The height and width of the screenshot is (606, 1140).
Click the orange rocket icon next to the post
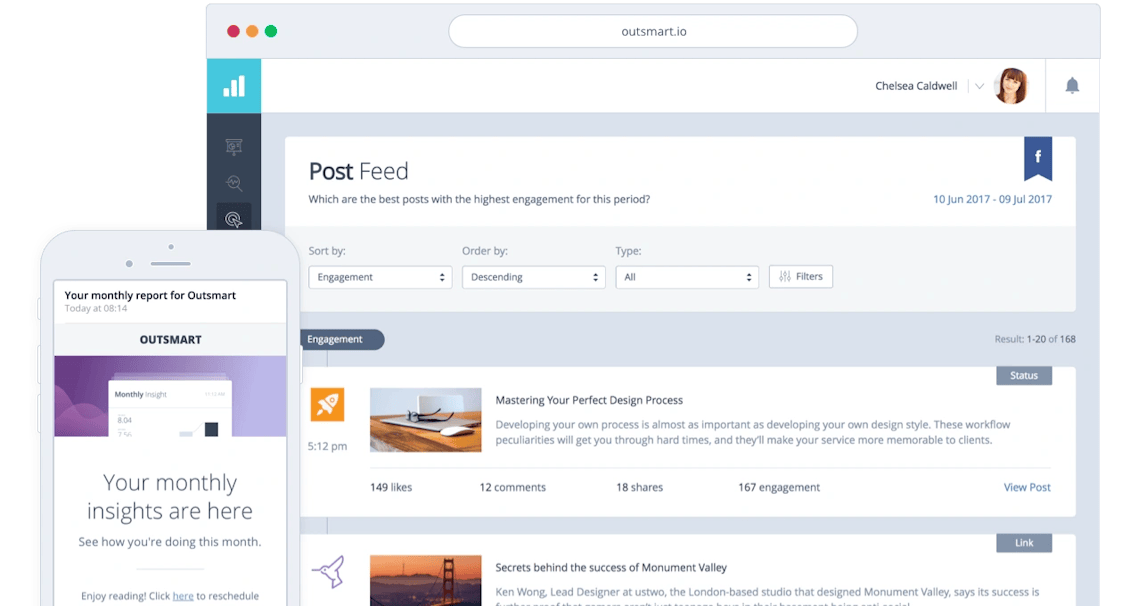coord(328,404)
